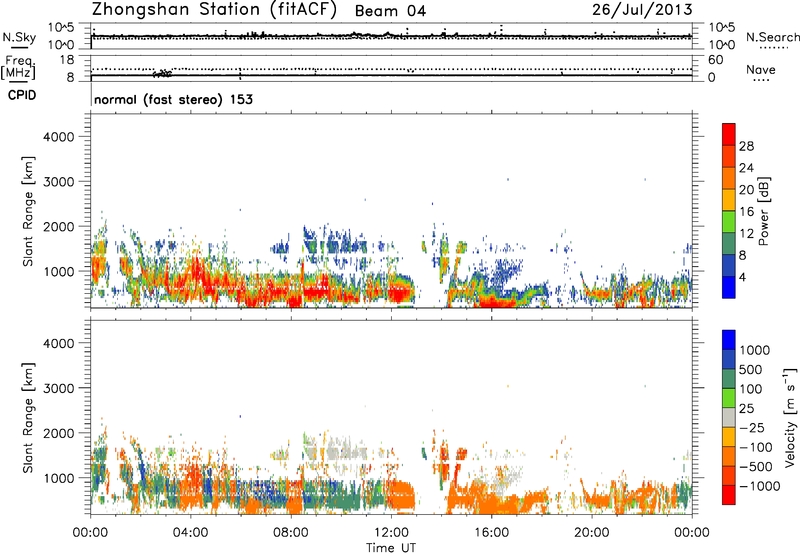
Task: Click the '1000' tick label on Velocity colorbar
Action: click(x=755, y=350)
